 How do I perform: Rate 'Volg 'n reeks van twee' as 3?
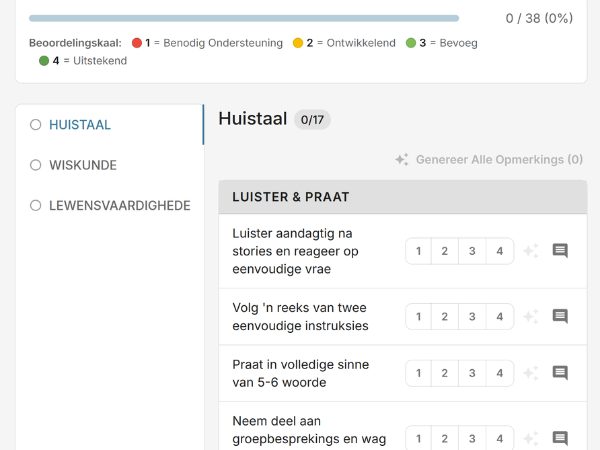click(472, 316)
